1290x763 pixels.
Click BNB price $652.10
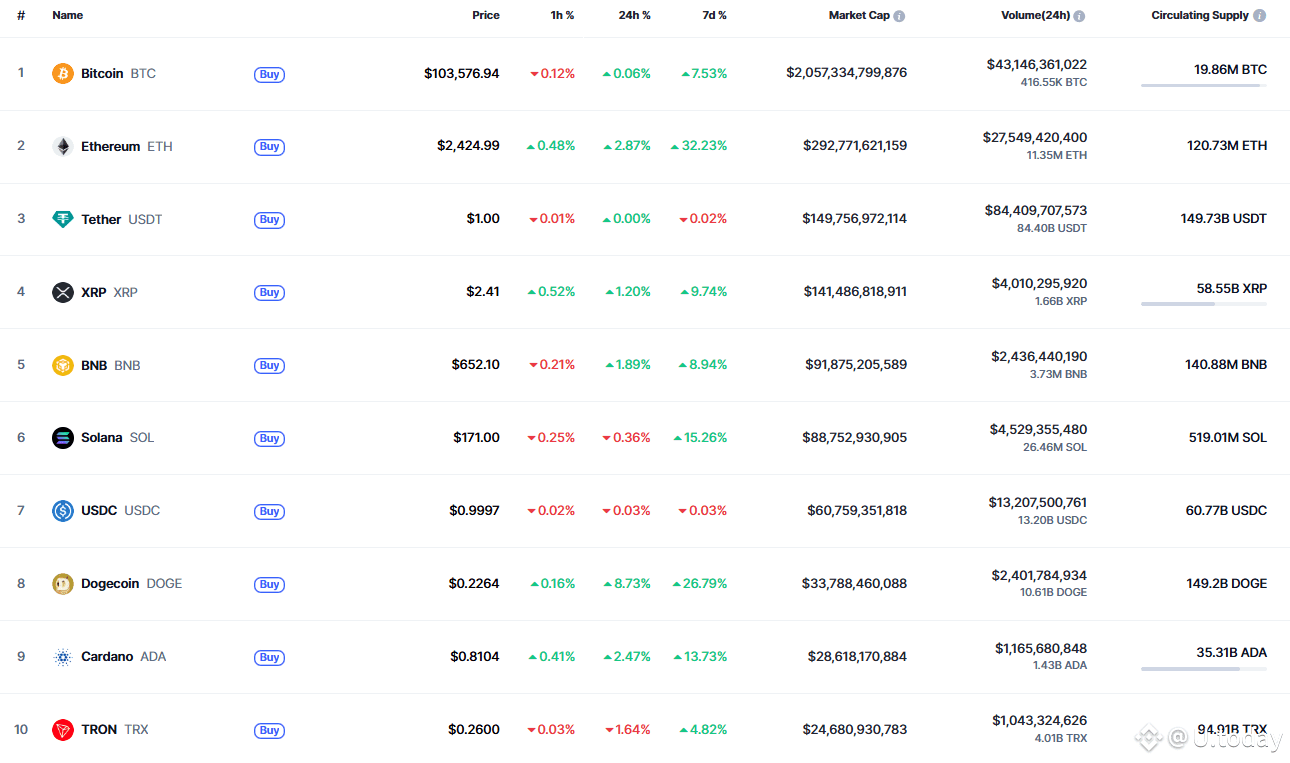pyautogui.click(x=476, y=365)
